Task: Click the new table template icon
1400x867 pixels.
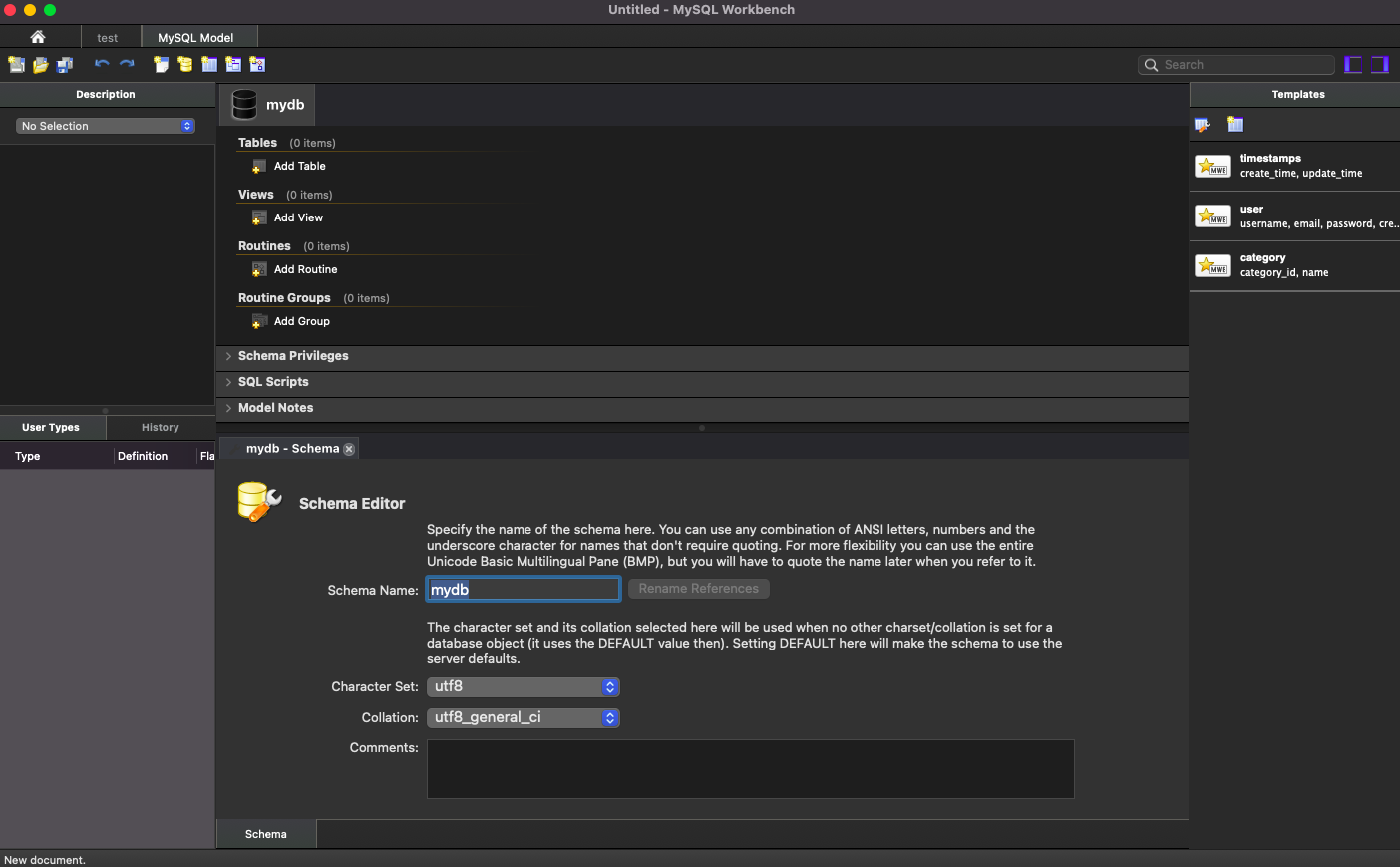Action: coord(1235,125)
